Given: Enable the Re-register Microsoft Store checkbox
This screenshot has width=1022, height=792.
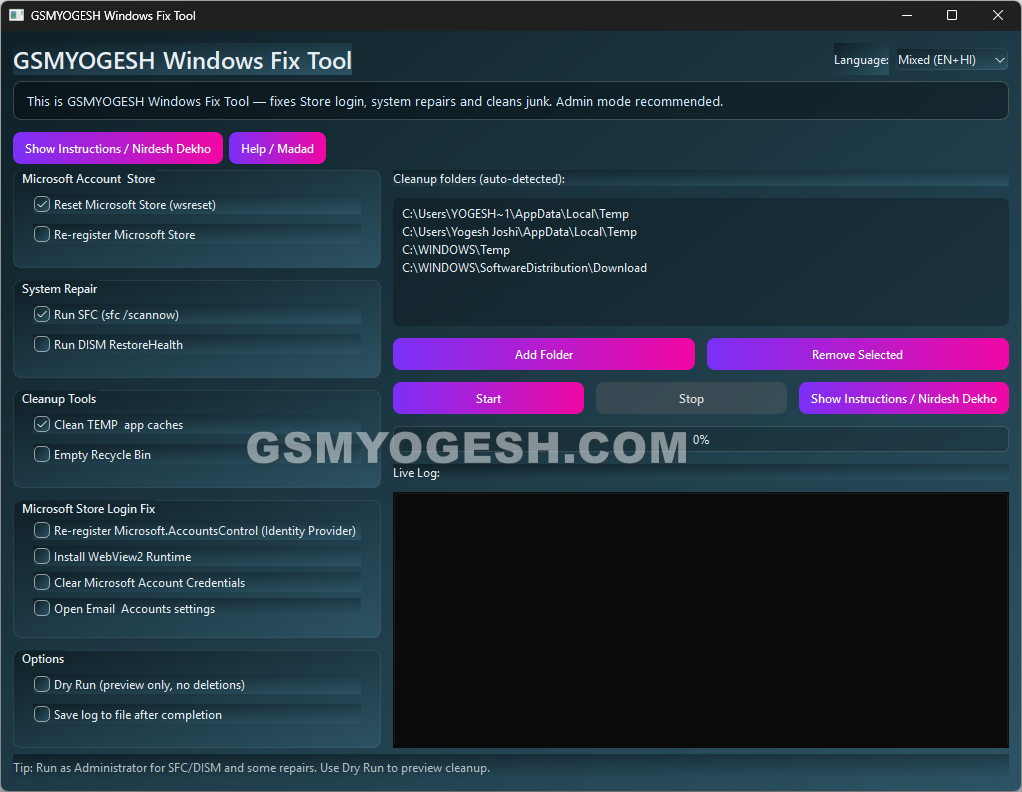Looking at the screenshot, I should [x=42, y=234].
